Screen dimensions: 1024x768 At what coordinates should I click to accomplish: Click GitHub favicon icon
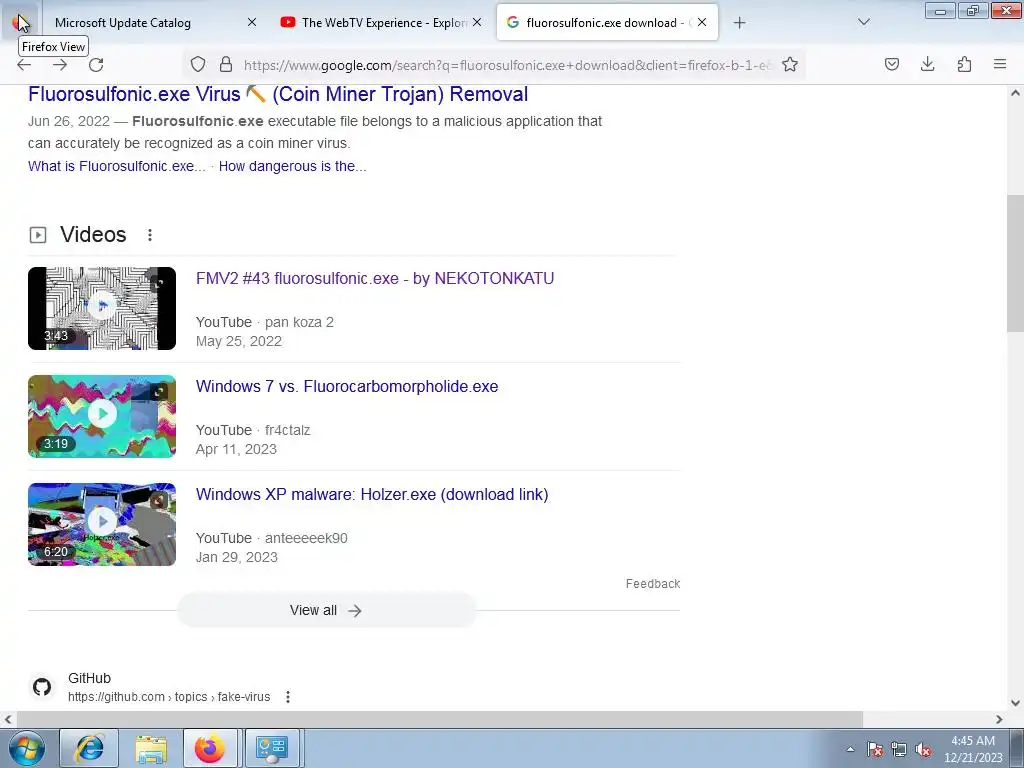pos(42,687)
